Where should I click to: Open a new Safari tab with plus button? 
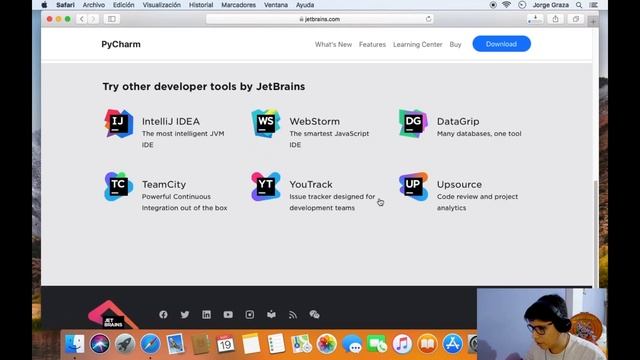(x=593, y=21)
